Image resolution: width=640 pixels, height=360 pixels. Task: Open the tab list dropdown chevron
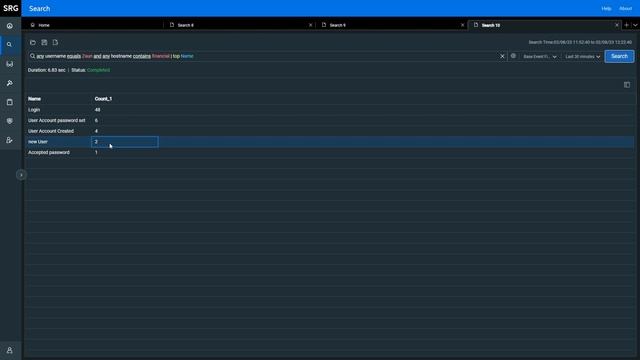coord(635,25)
